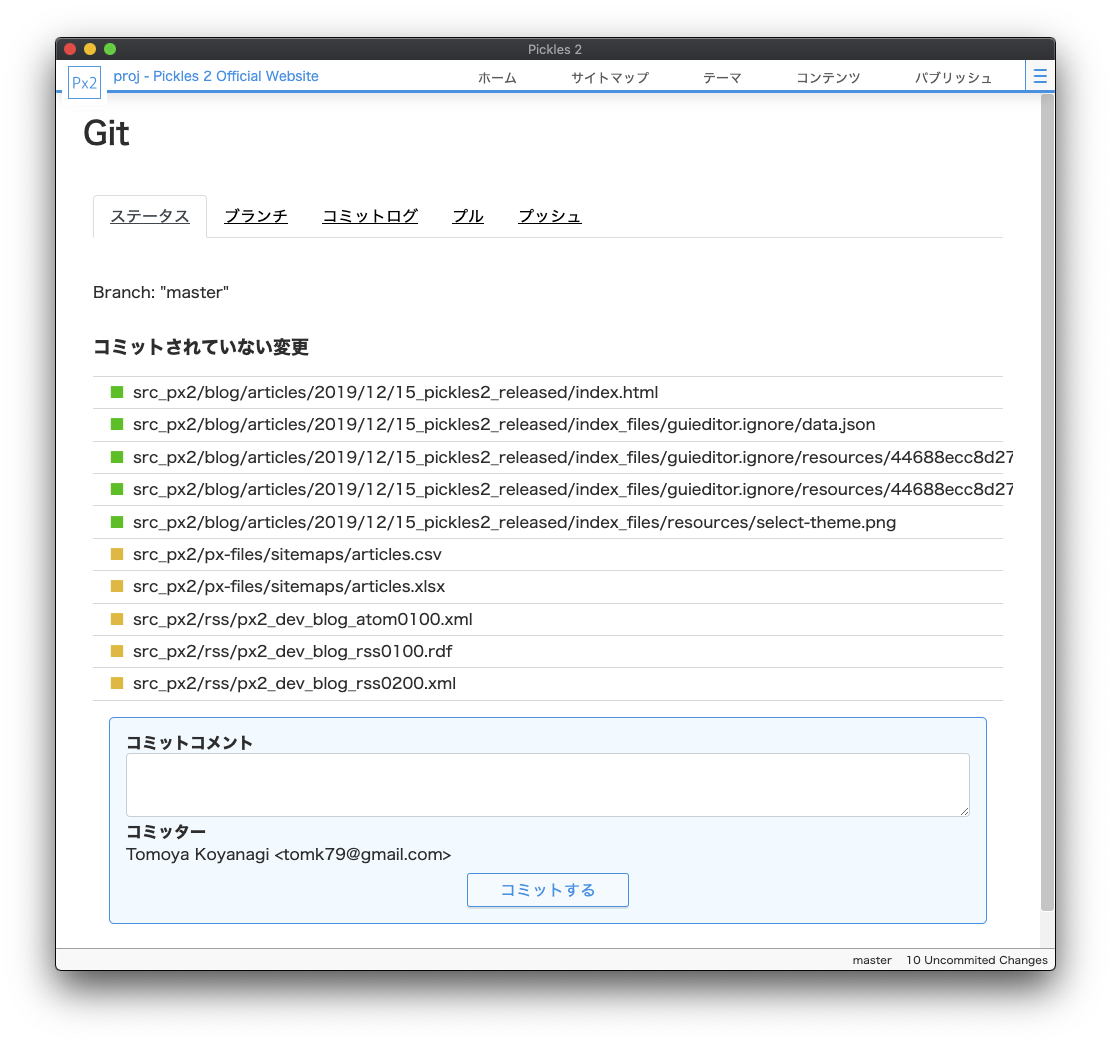1111x1044 pixels.
Task: Focus the コミットコメント text area
Action: [547, 785]
